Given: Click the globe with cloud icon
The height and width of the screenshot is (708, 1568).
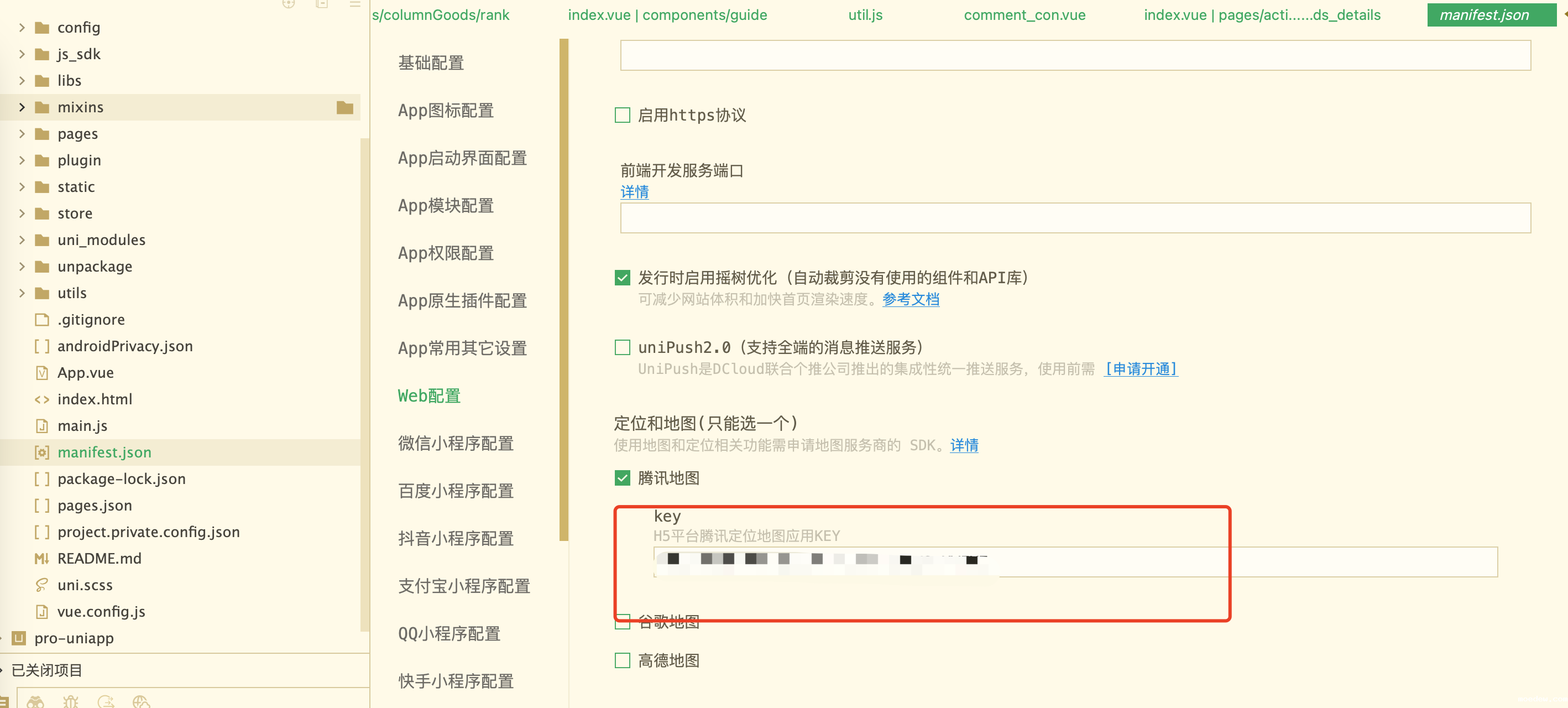Looking at the screenshot, I should 140,702.
